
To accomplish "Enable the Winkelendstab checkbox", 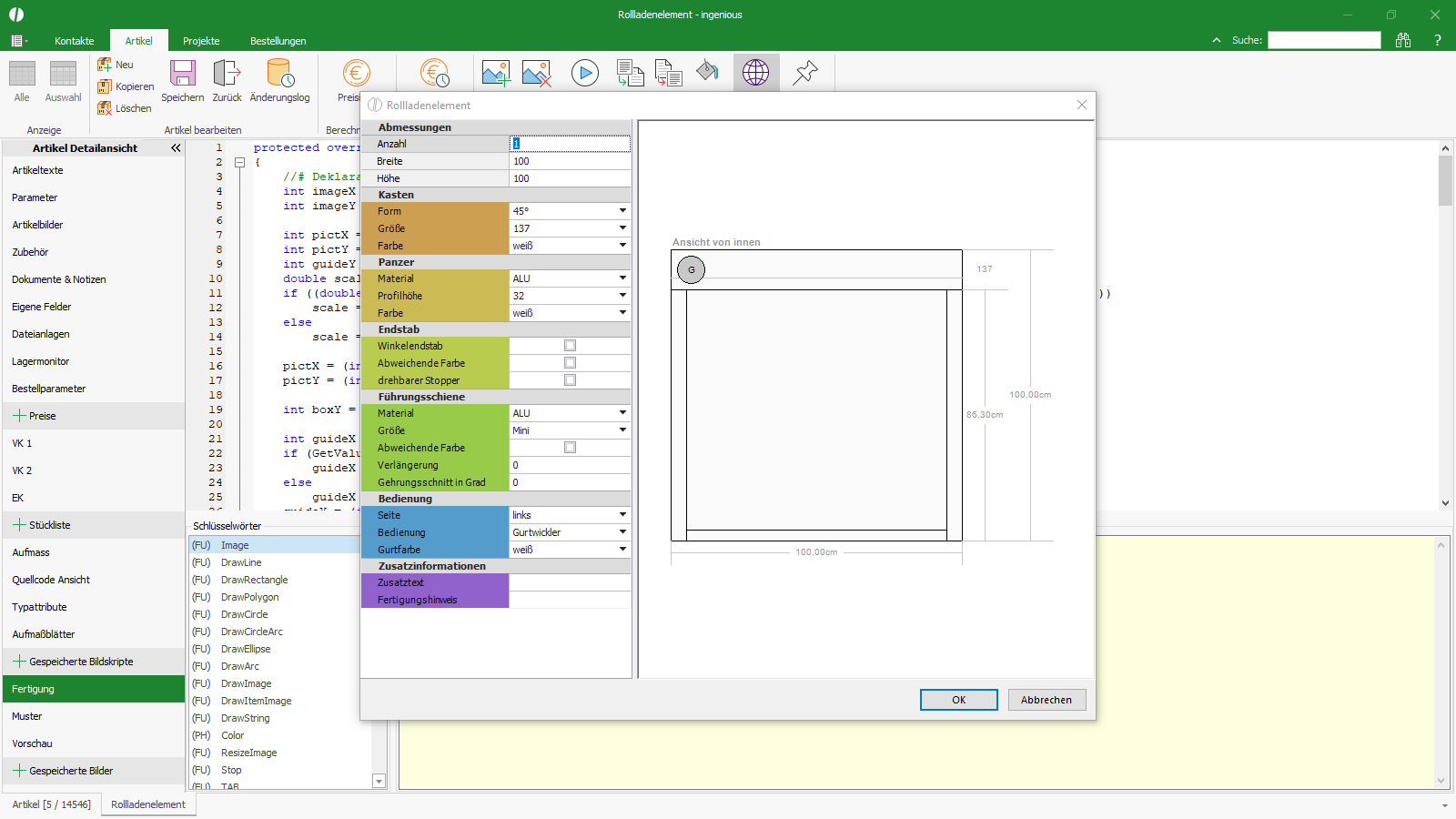I will (x=570, y=346).
